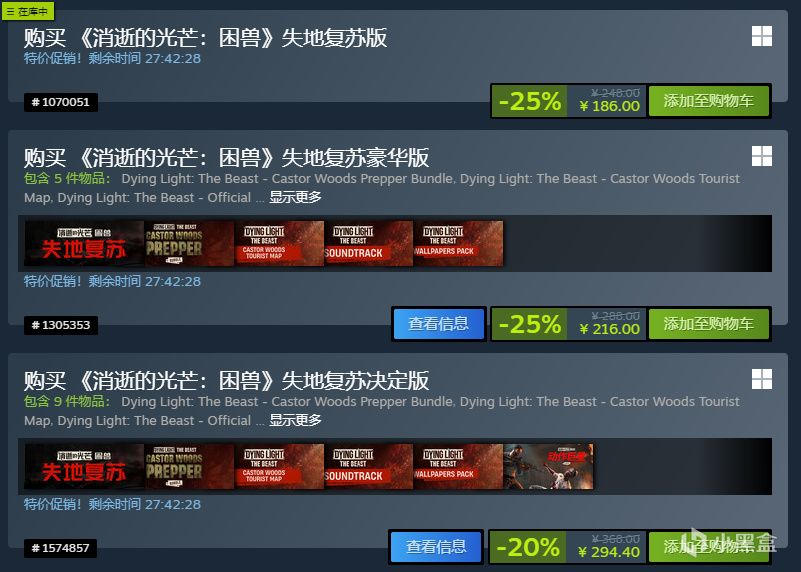Click package ID tag #1305353

tap(61, 325)
